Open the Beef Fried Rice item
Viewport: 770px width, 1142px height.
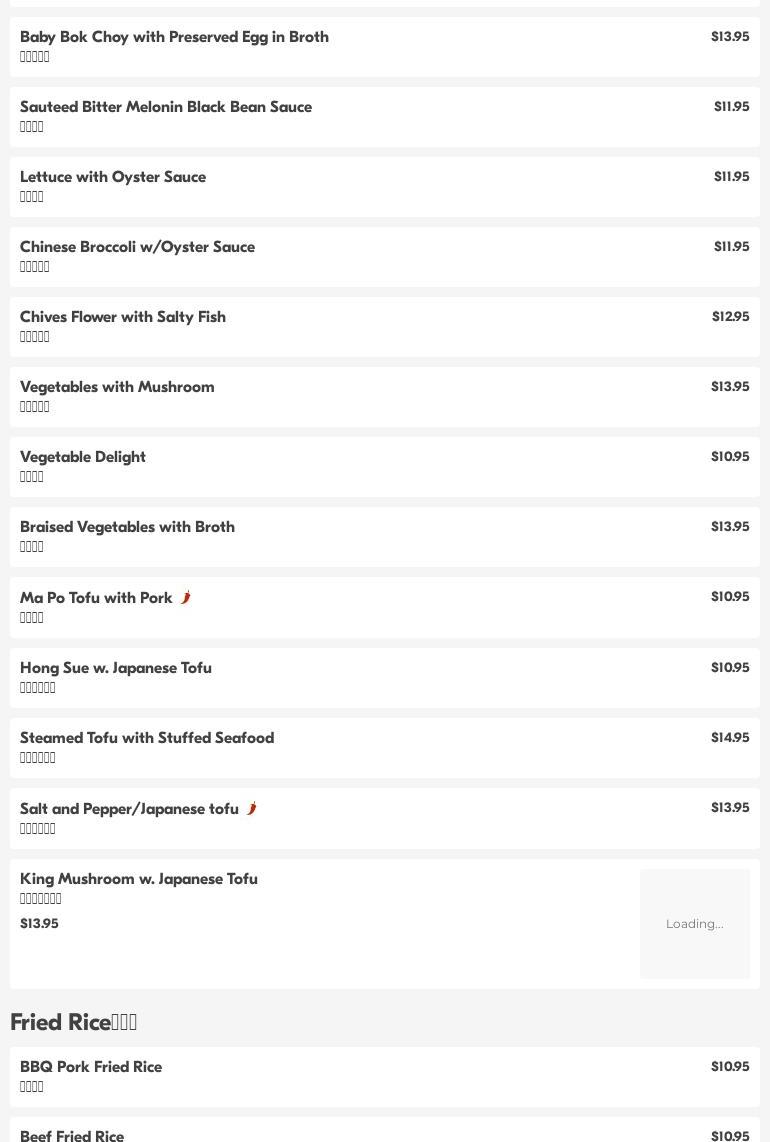coord(72,1135)
